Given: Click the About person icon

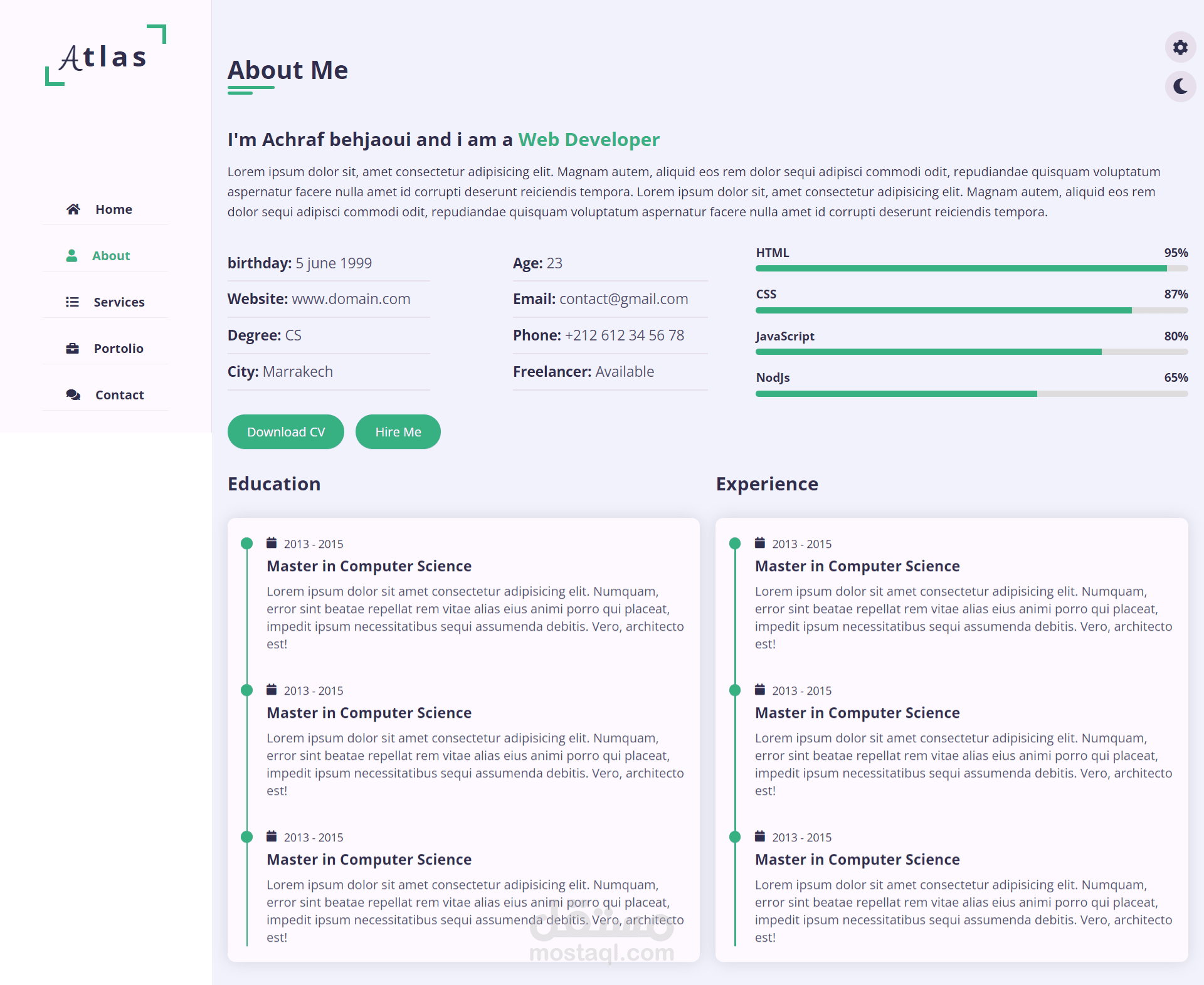Looking at the screenshot, I should click(72, 256).
